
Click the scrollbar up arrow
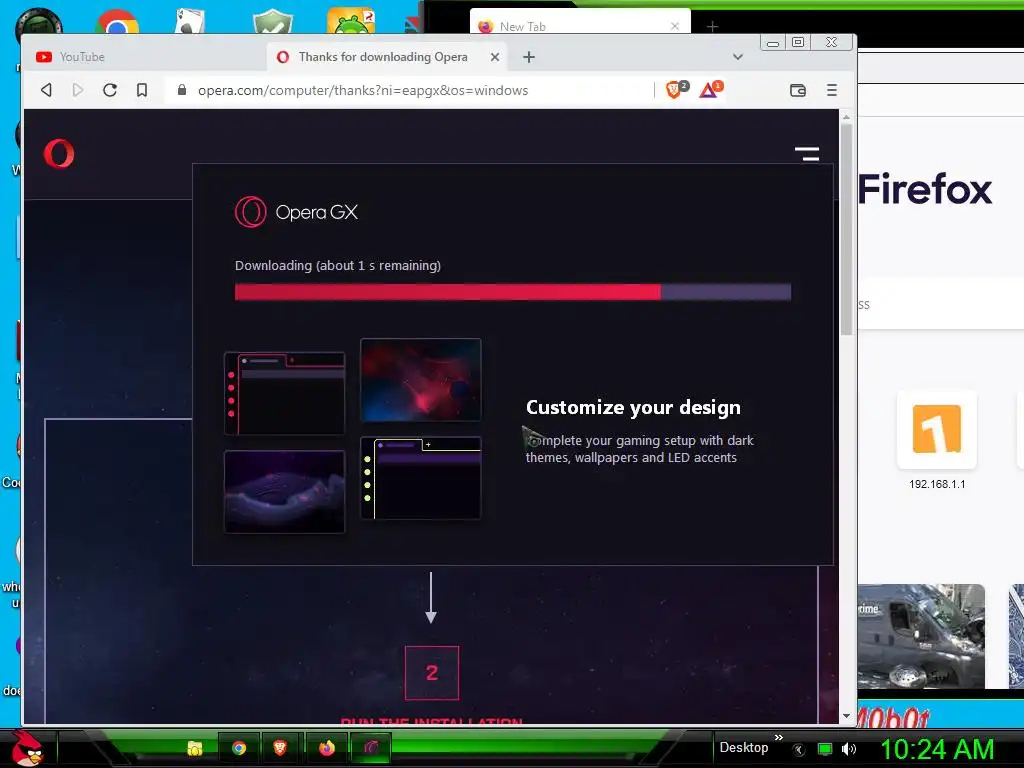[x=846, y=117]
